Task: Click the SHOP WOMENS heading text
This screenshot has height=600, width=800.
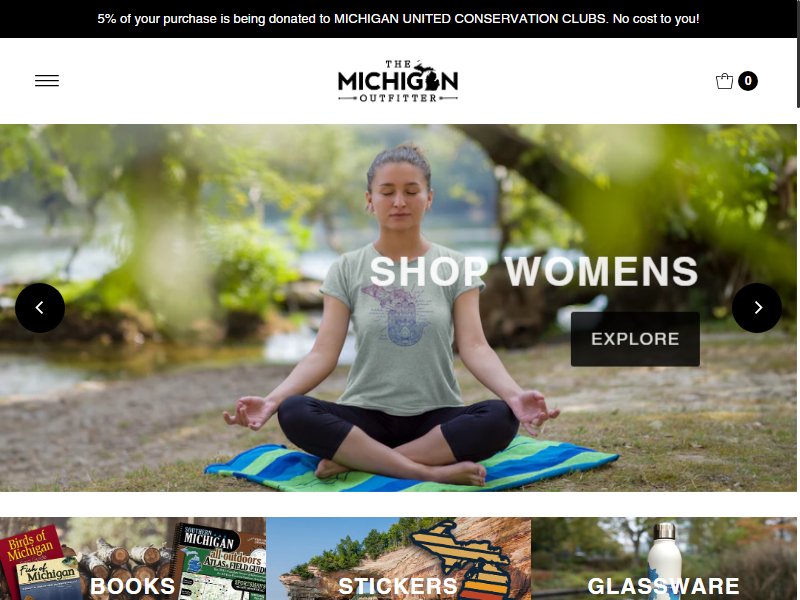Action: coord(534,271)
